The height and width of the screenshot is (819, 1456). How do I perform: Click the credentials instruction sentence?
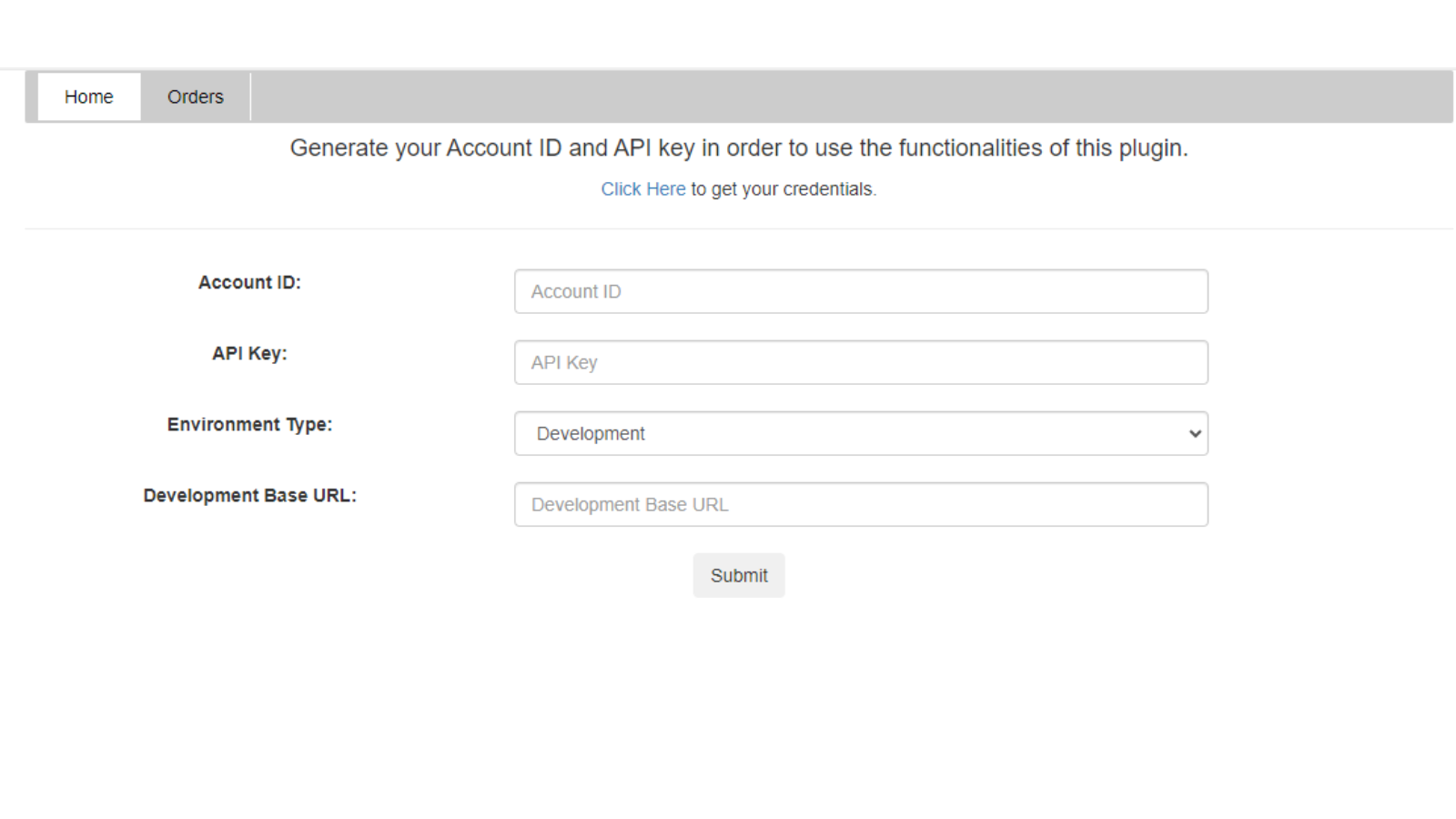(x=738, y=188)
